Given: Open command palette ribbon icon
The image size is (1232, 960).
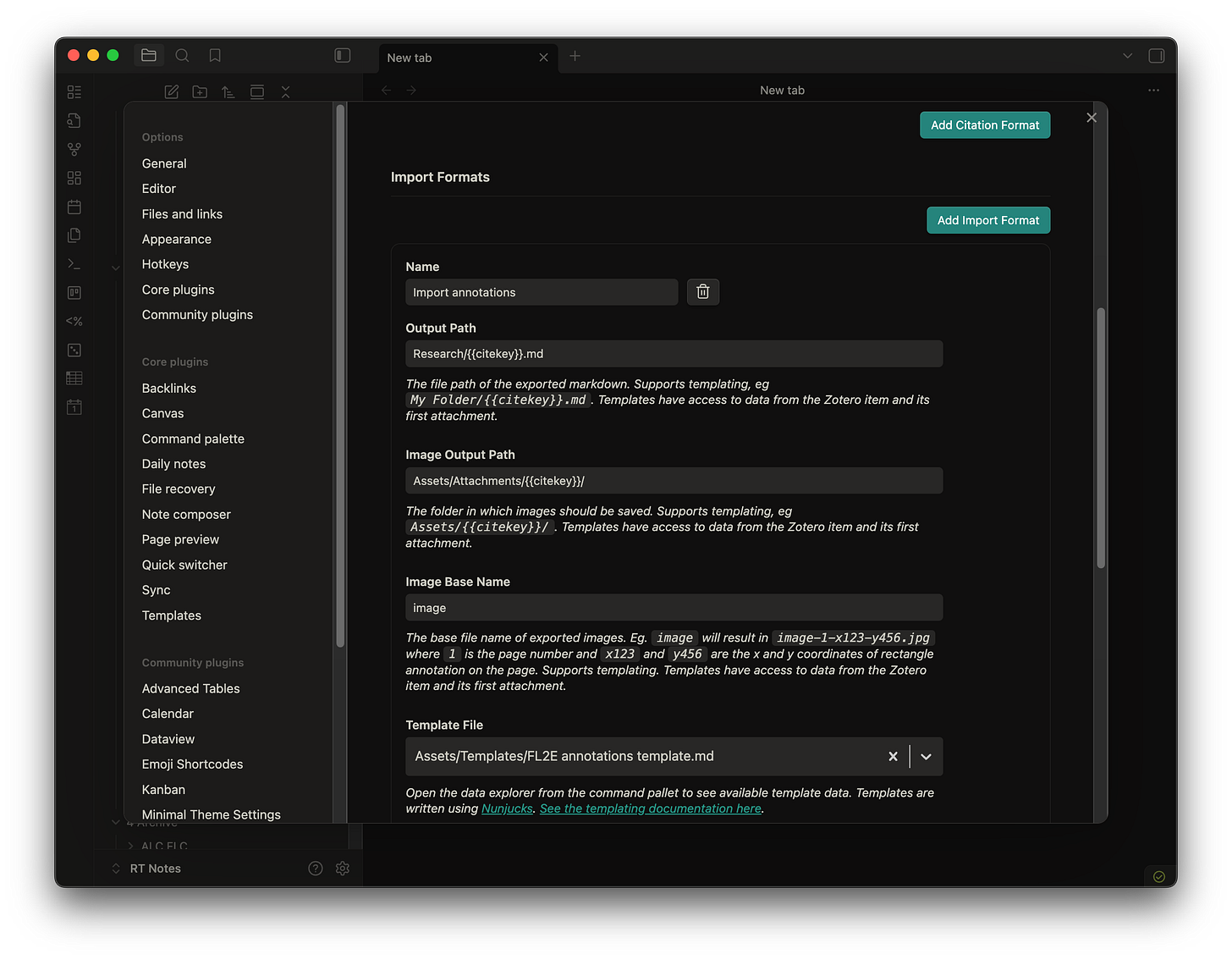Looking at the screenshot, I should click(x=74, y=264).
